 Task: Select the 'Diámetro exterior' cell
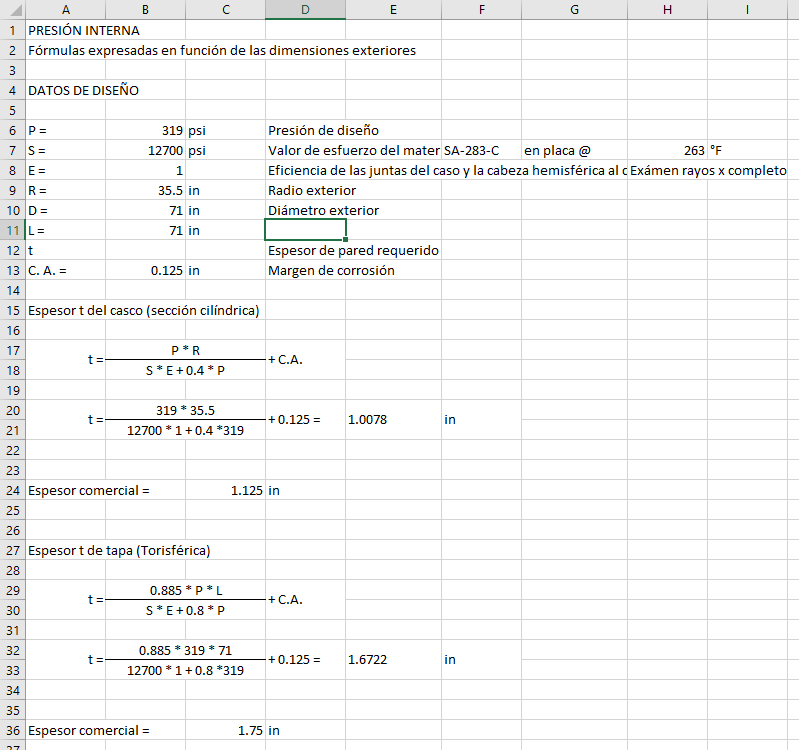click(305, 210)
